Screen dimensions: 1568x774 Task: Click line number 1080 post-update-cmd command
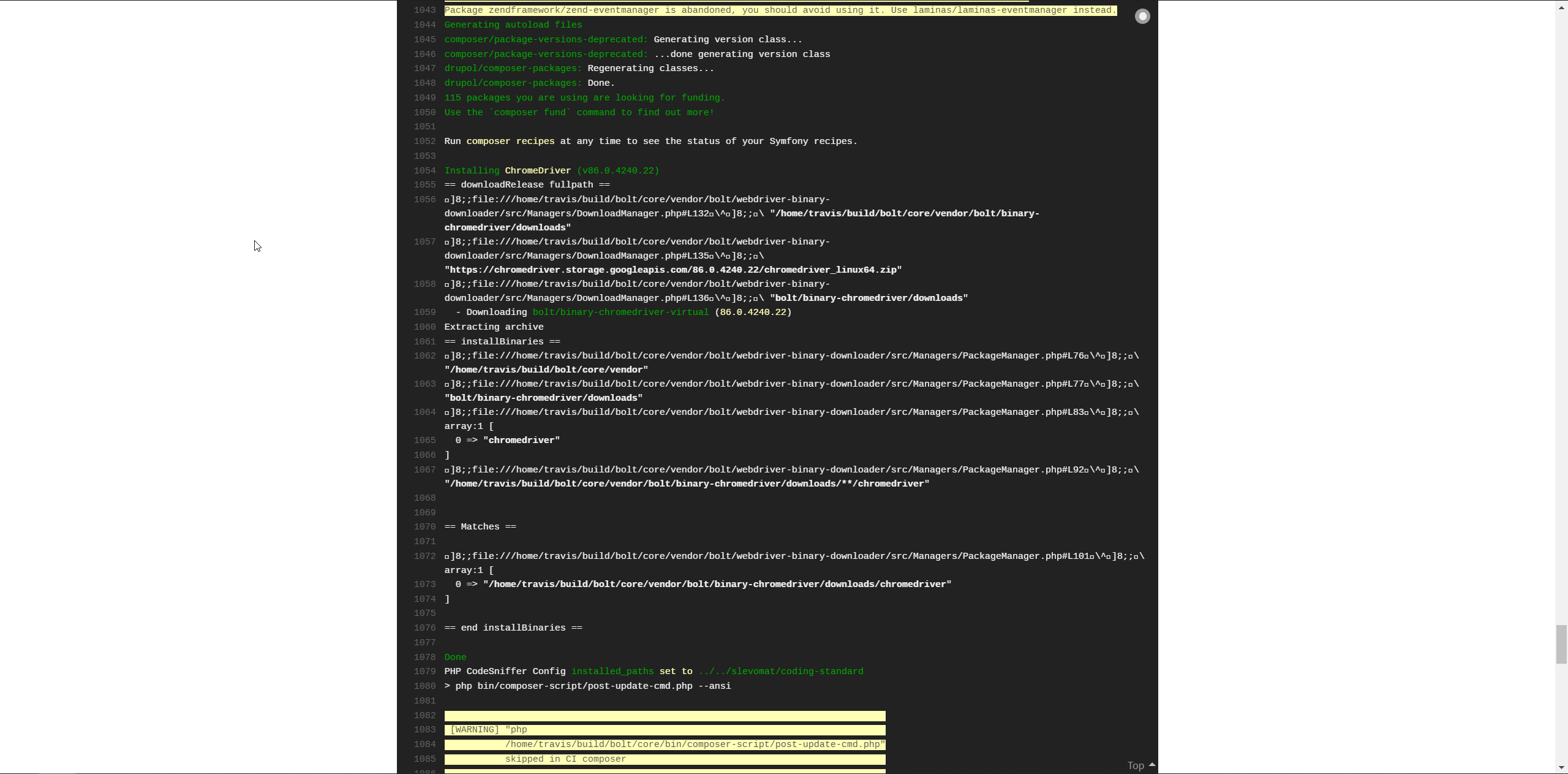[x=424, y=686]
